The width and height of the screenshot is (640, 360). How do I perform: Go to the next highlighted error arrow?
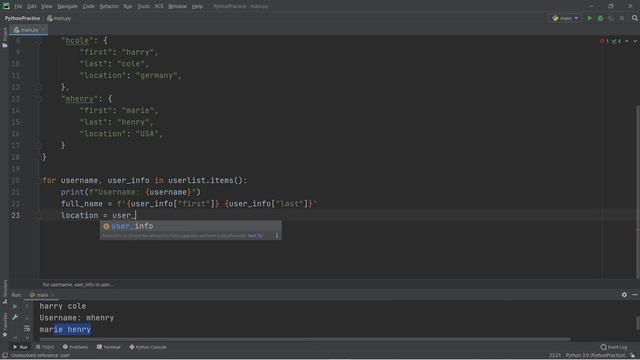tap(635, 41)
